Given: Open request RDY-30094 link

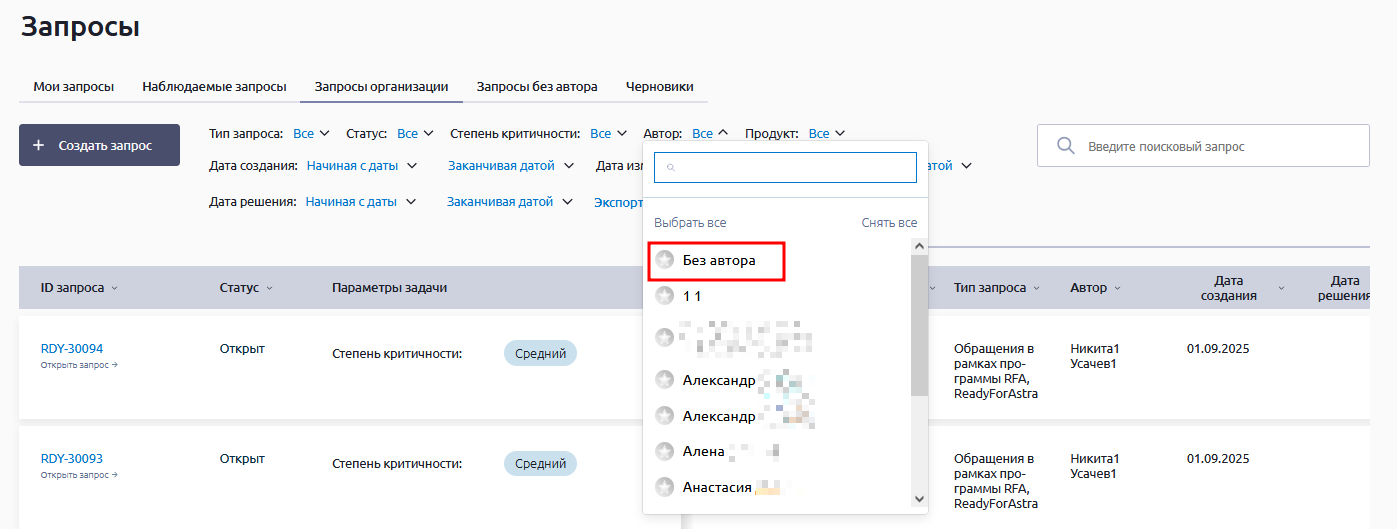Looking at the screenshot, I should (71, 349).
